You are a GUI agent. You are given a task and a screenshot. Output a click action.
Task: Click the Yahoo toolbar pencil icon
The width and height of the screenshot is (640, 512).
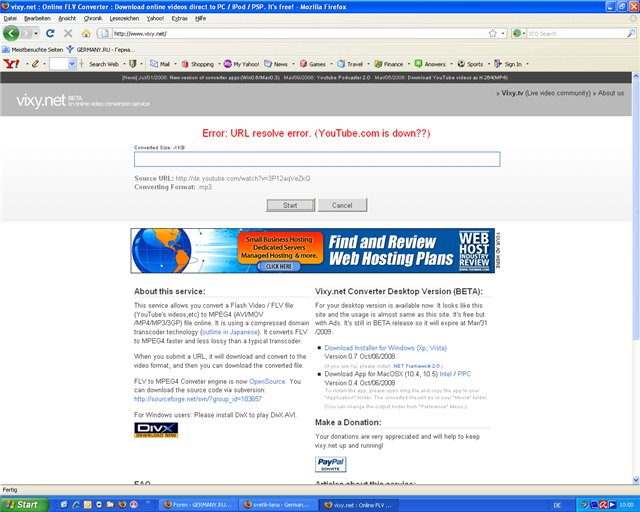click(x=35, y=64)
